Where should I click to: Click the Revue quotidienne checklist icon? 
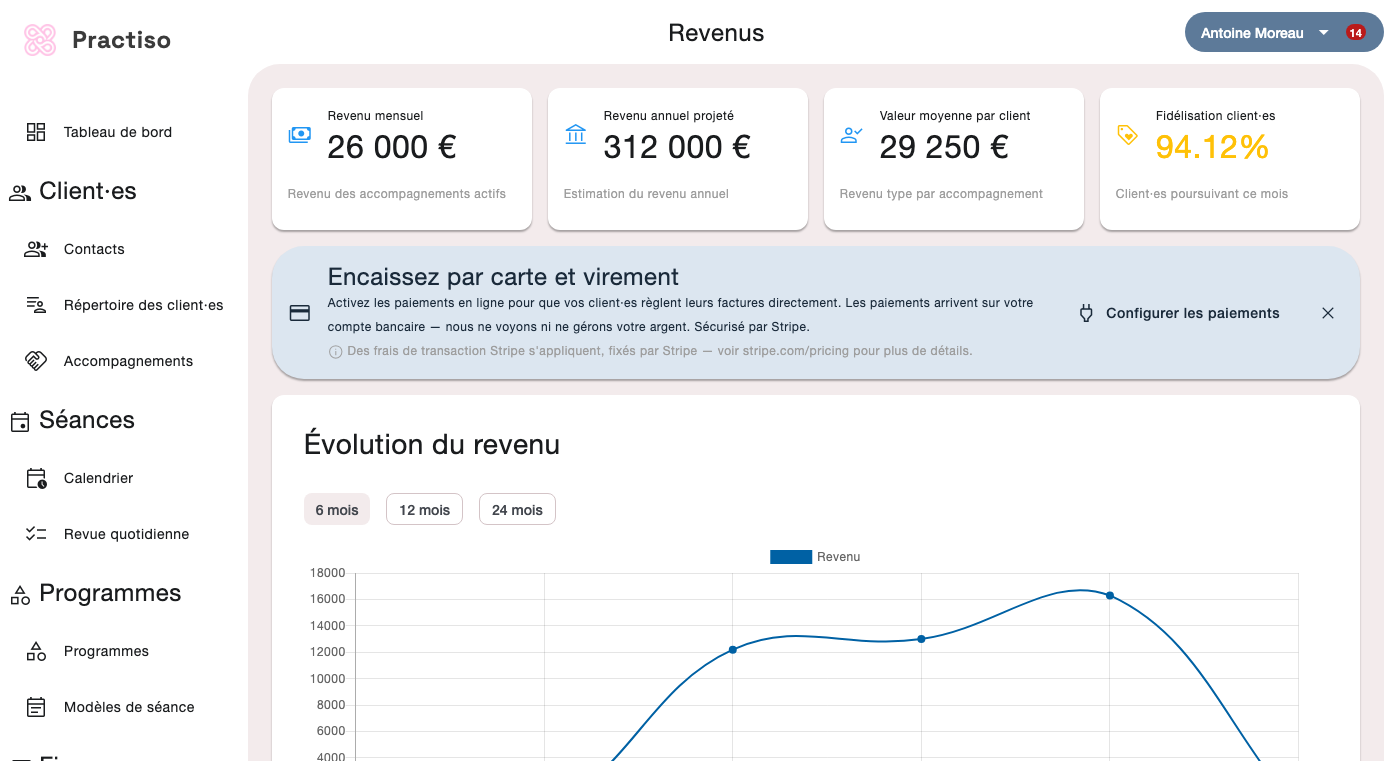click(x=36, y=534)
